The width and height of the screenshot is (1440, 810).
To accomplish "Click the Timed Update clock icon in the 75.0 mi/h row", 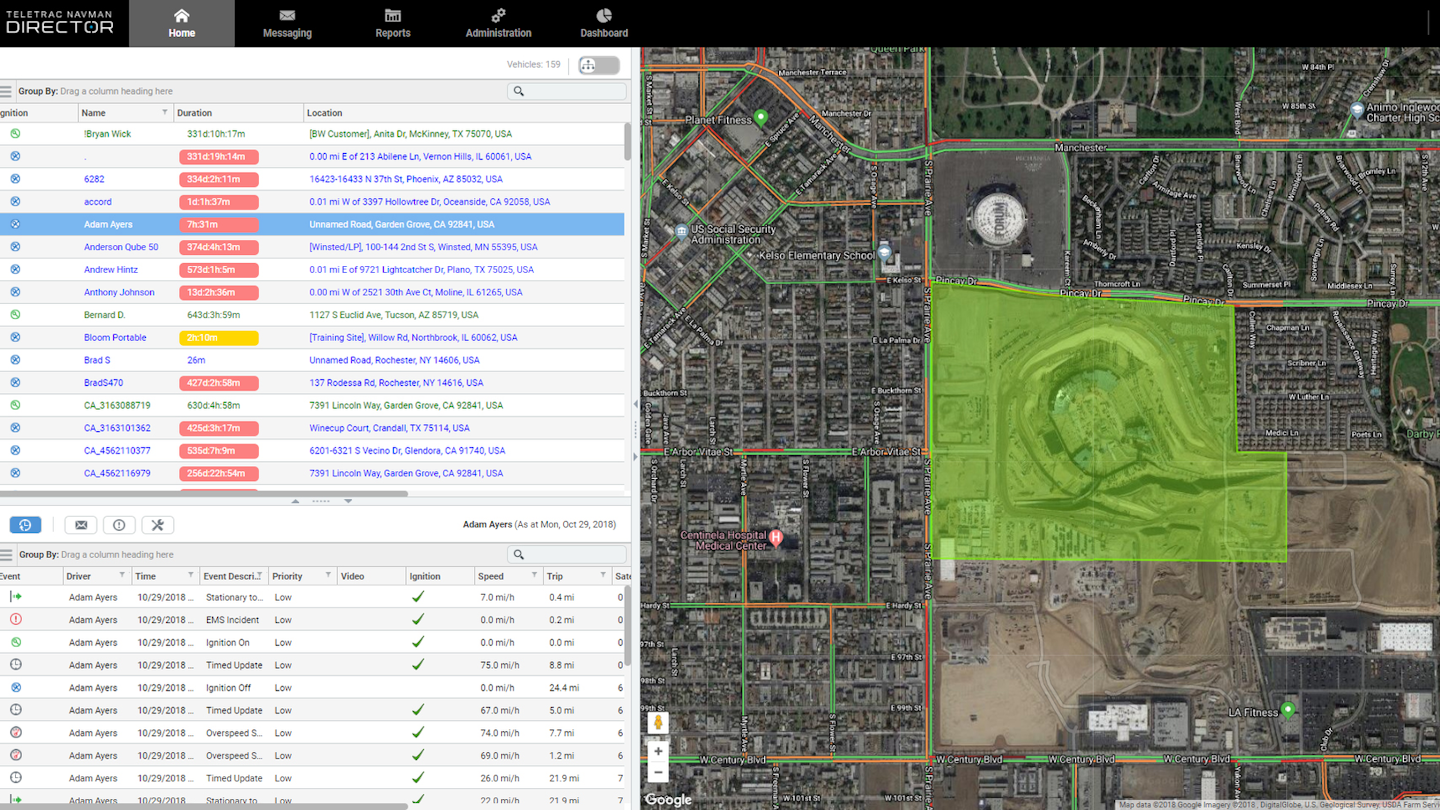I will coord(15,665).
